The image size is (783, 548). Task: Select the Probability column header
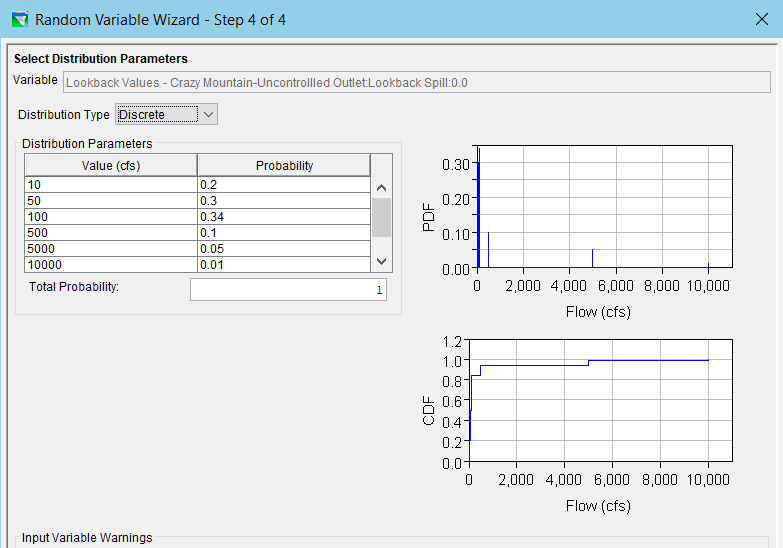pyautogui.click(x=284, y=166)
